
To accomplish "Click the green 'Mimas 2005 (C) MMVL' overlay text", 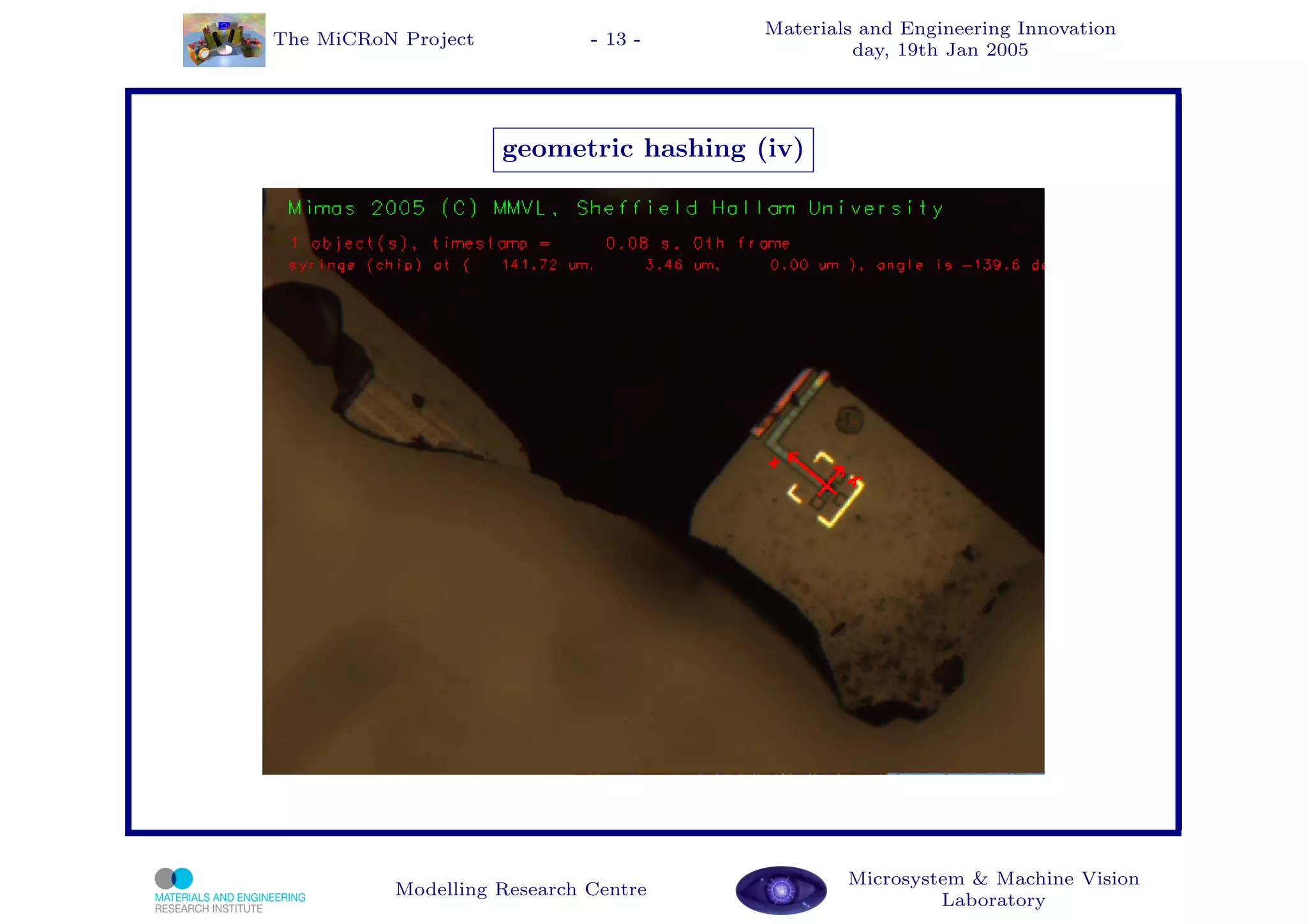I will pos(615,208).
